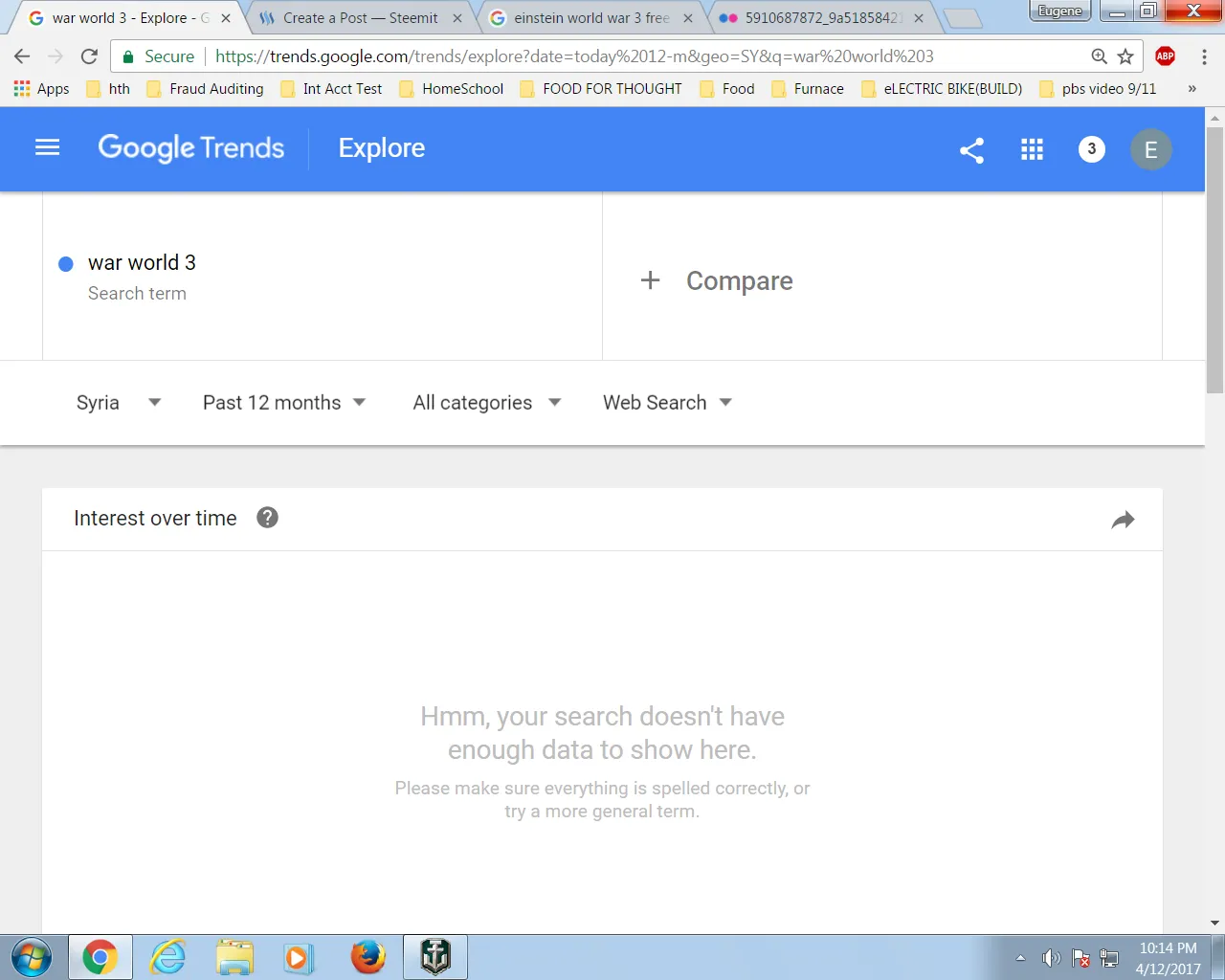Open the Apps shortcut in the bookmarks bar
The height and width of the screenshot is (980, 1225).
41,89
